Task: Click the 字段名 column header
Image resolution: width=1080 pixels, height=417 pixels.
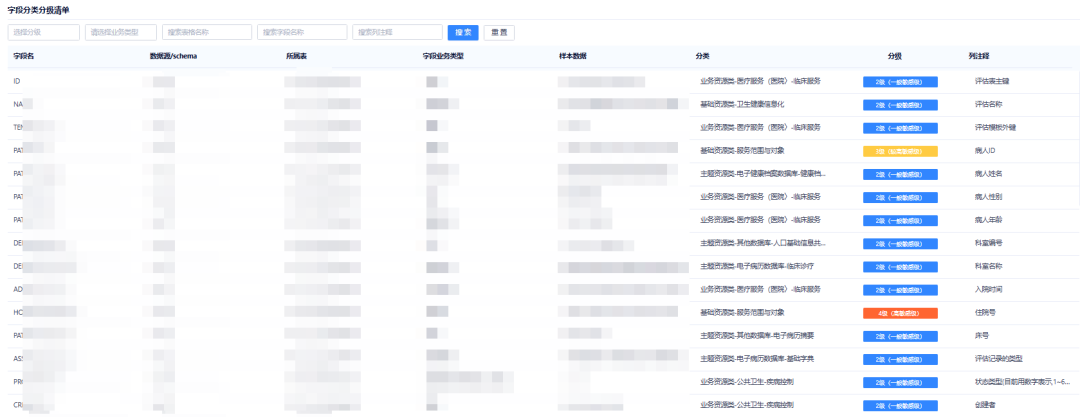Action: tap(24, 55)
